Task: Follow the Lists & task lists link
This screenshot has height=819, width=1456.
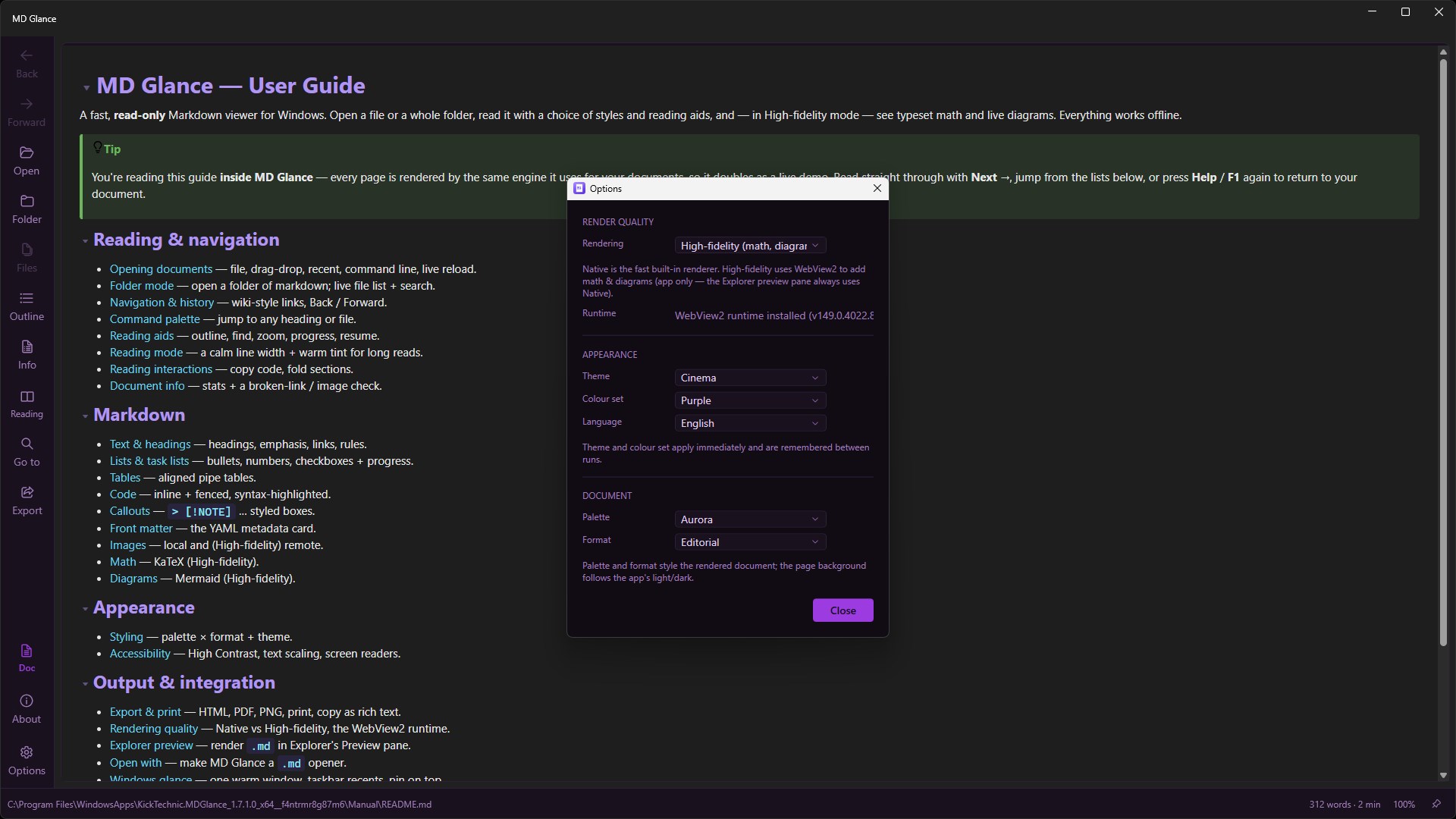Action: (149, 461)
